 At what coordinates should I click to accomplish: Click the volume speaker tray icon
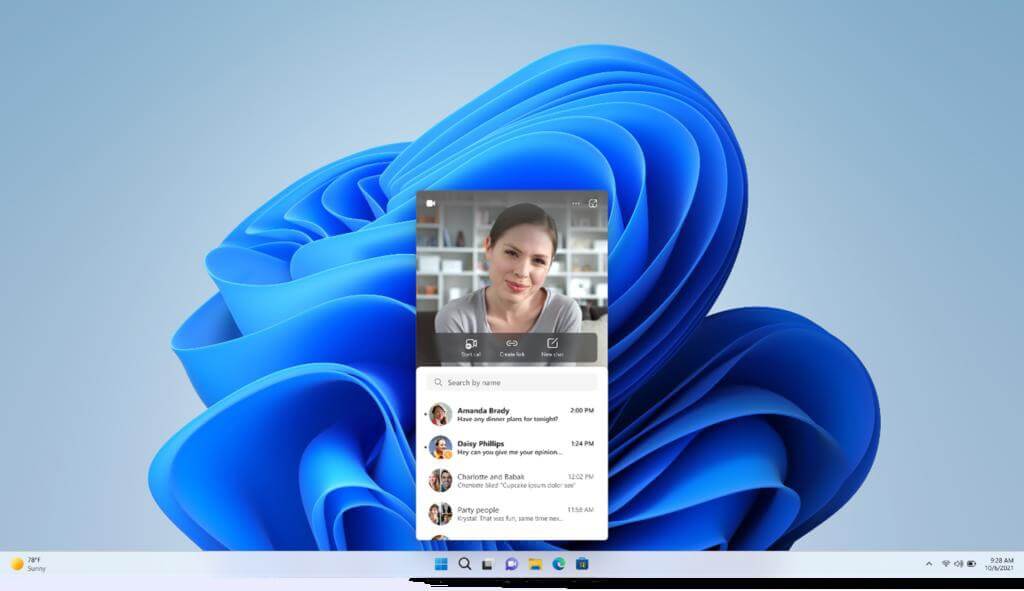[958, 564]
